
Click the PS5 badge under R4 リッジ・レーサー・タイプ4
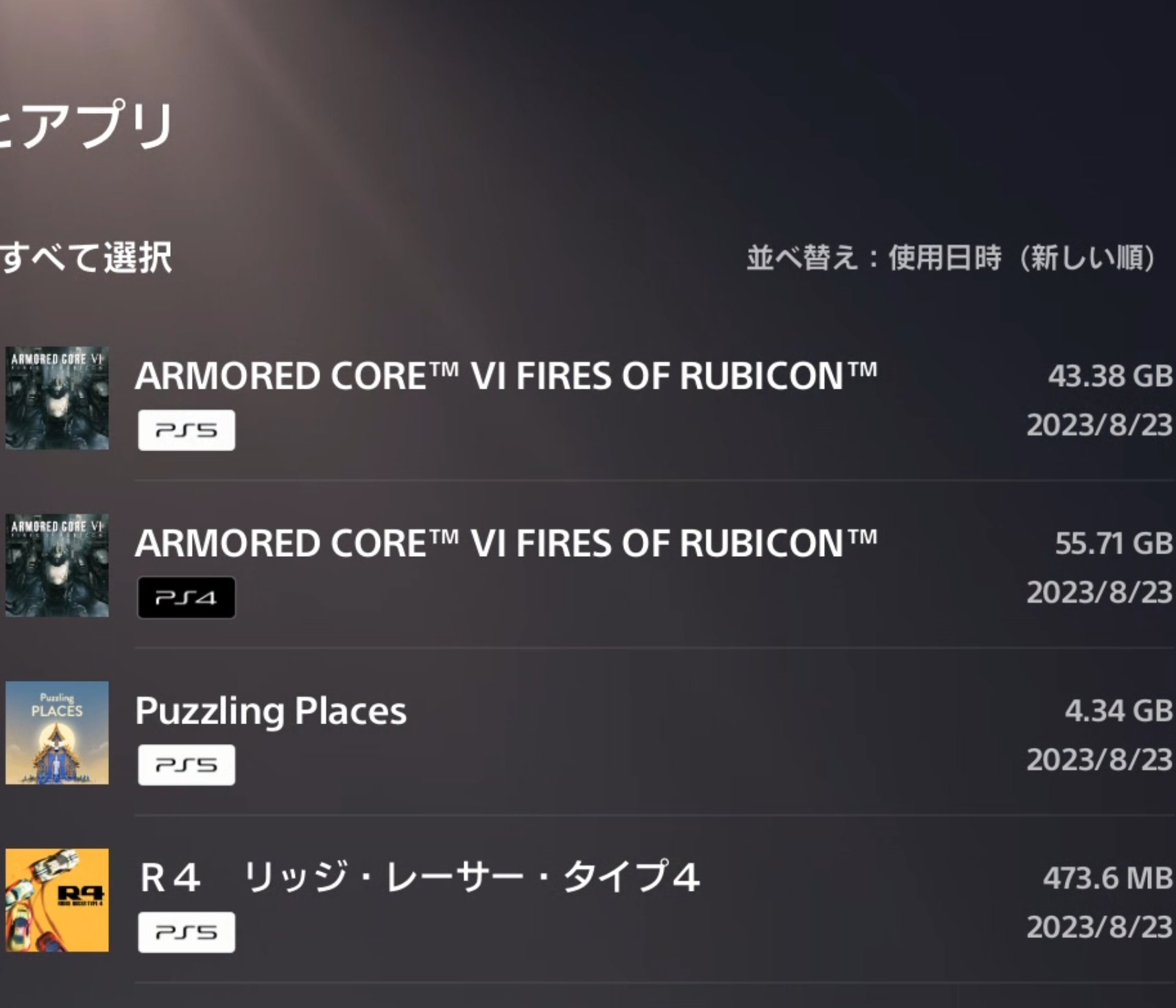[x=186, y=932]
